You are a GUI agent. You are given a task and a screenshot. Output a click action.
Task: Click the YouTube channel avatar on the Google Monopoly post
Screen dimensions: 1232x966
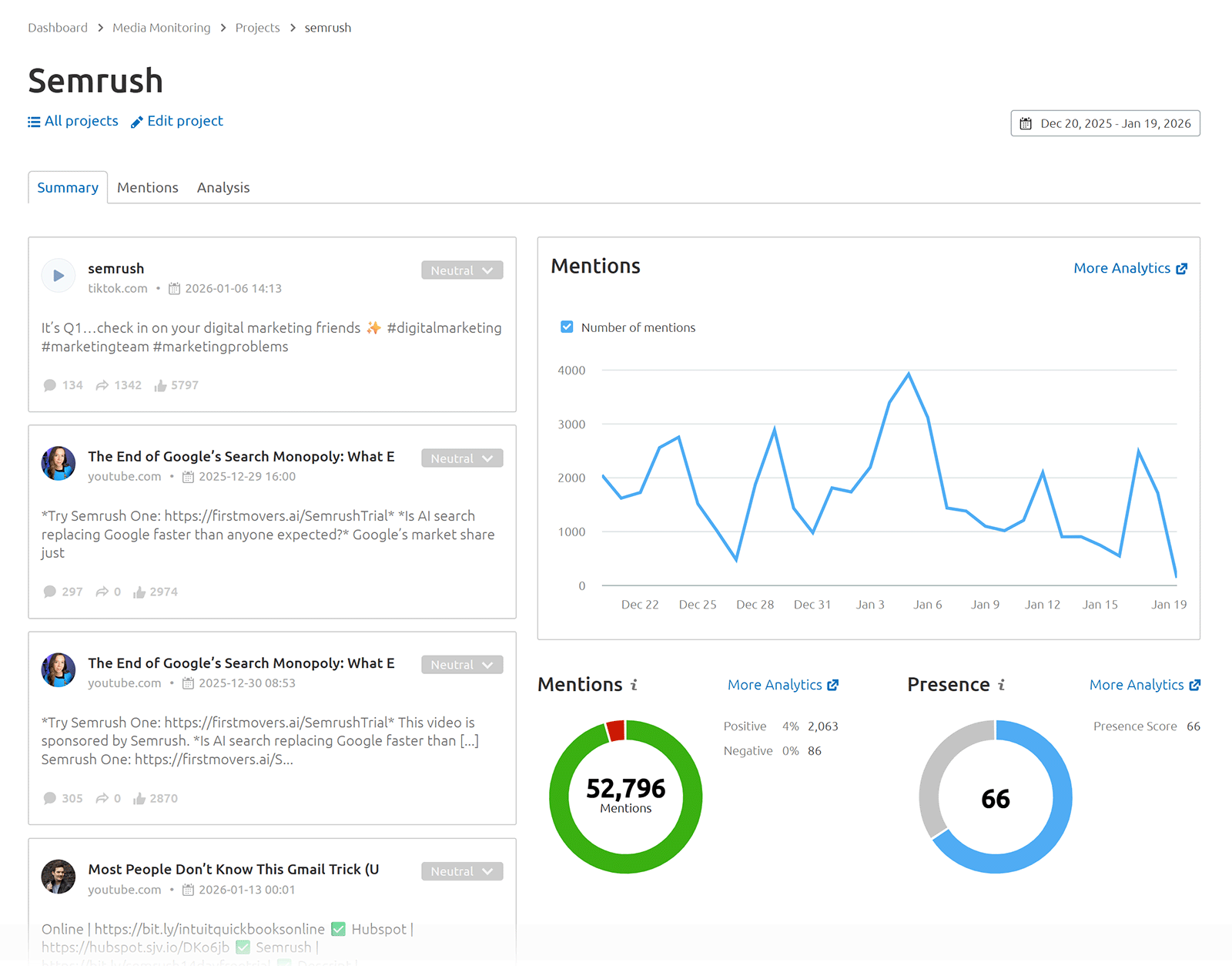pos(58,463)
